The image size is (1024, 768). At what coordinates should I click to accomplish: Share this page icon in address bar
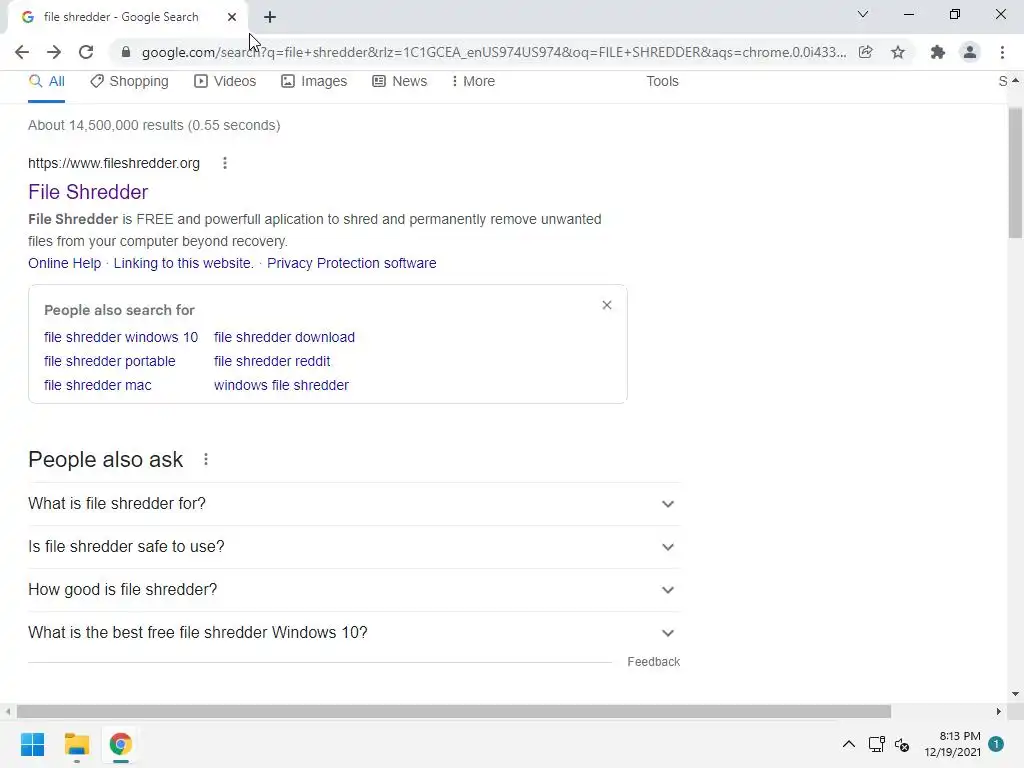click(866, 52)
